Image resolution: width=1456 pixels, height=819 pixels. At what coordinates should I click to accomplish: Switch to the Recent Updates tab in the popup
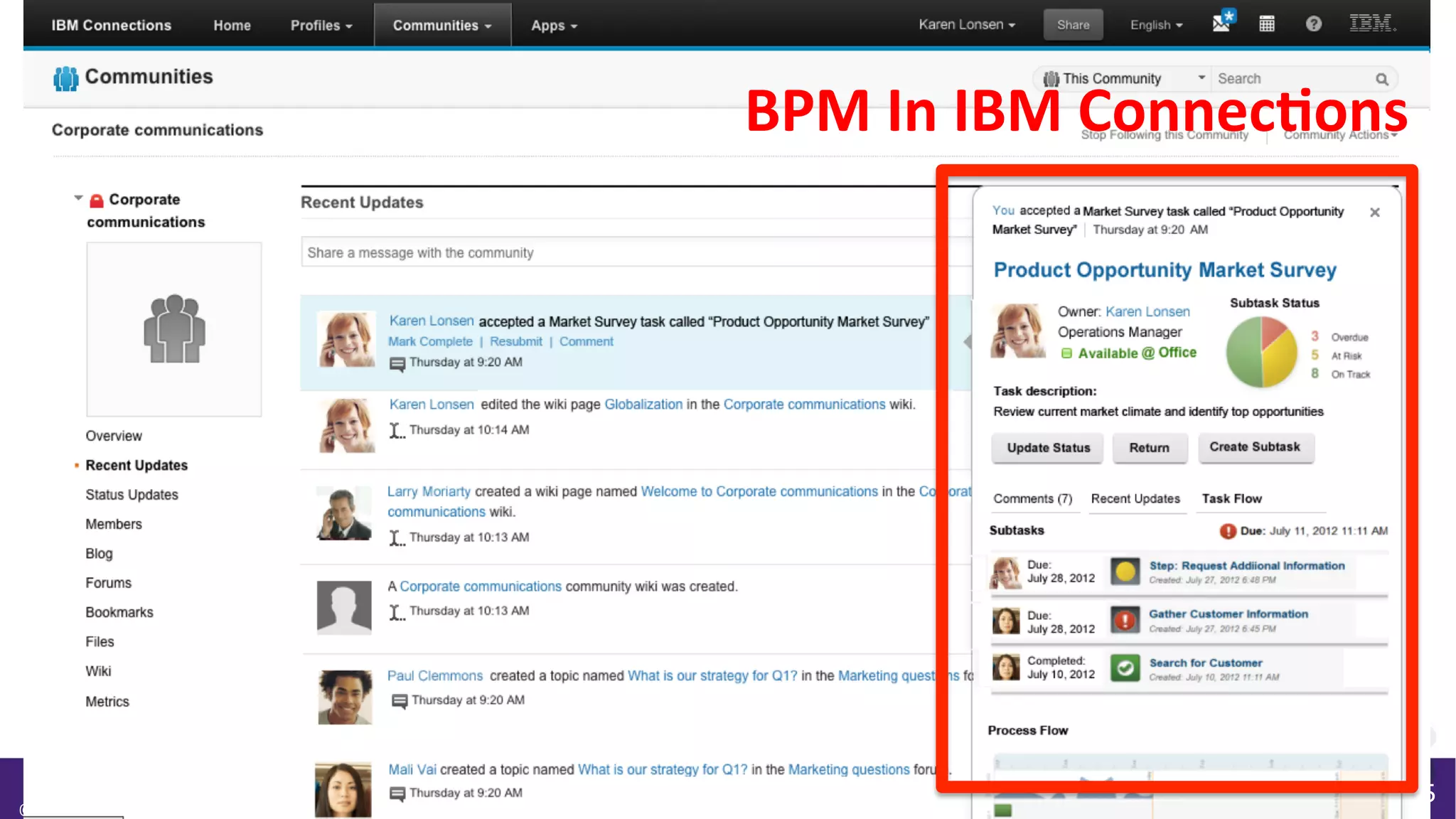coord(1135,498)
